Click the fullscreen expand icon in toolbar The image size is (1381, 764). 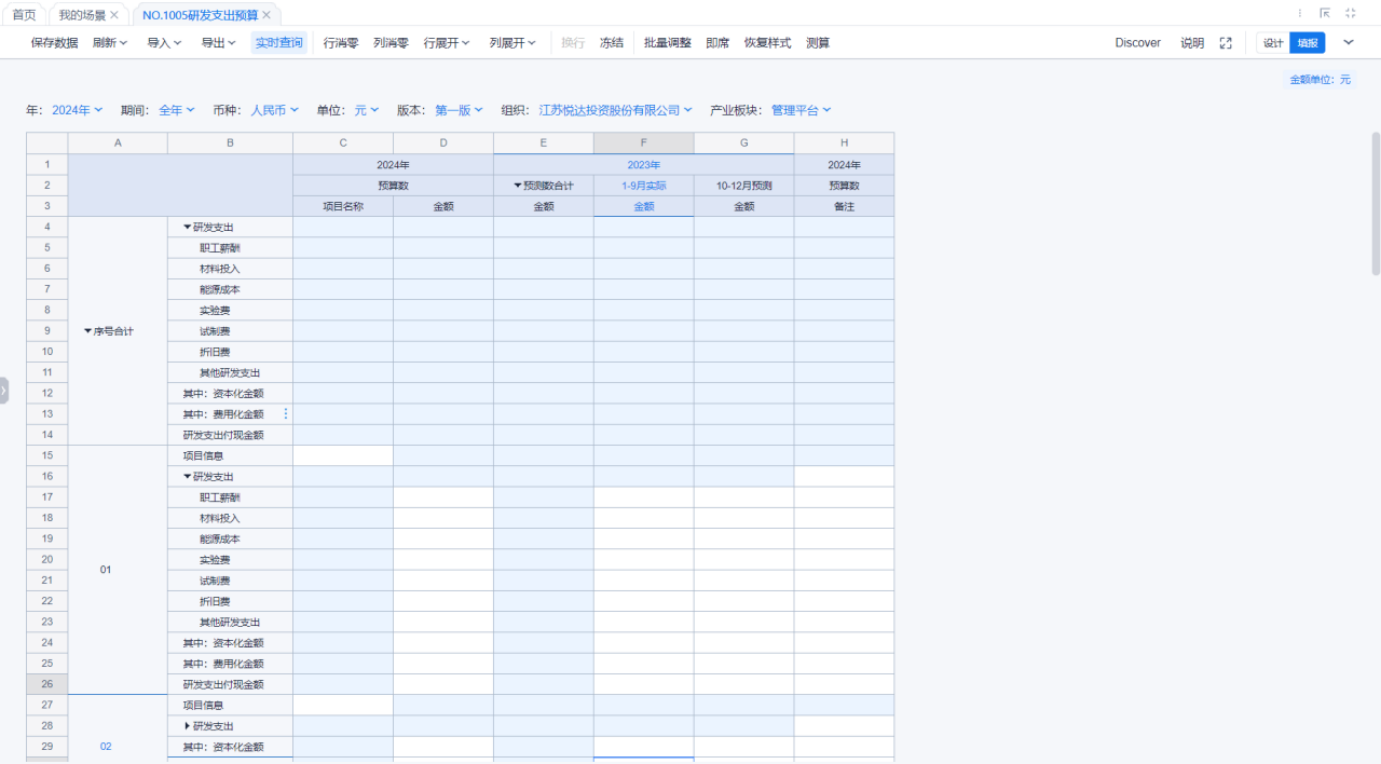1225,43
